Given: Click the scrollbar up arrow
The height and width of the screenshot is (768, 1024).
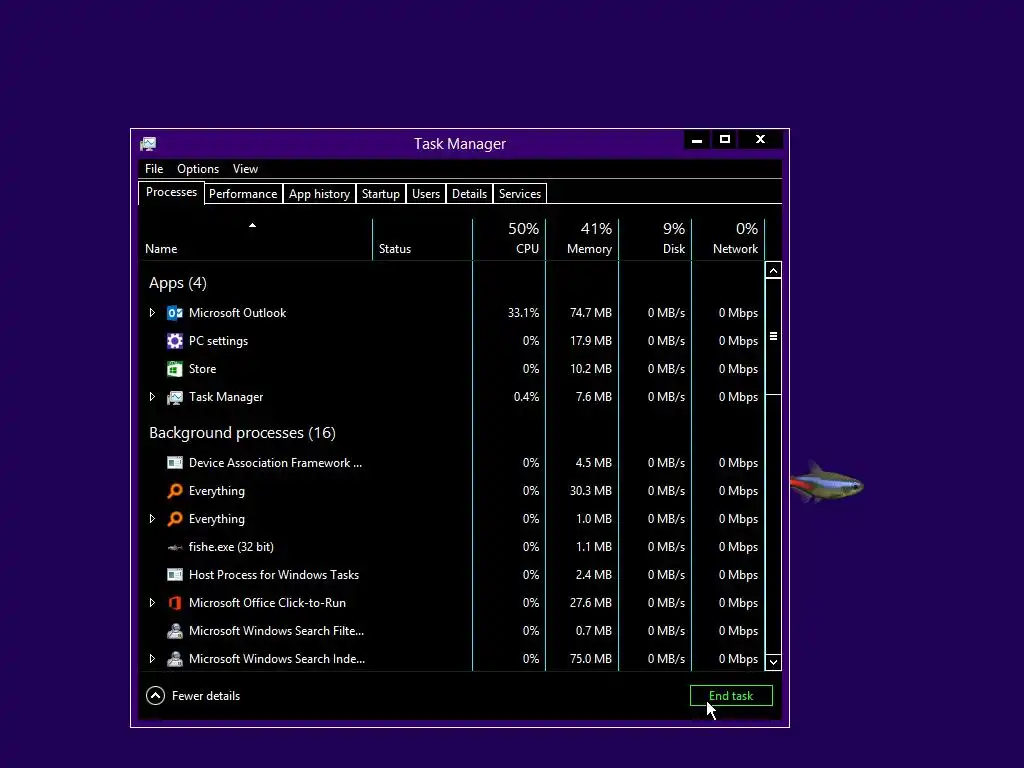Looking at the screenshot, I should click(x=773, y=270).
